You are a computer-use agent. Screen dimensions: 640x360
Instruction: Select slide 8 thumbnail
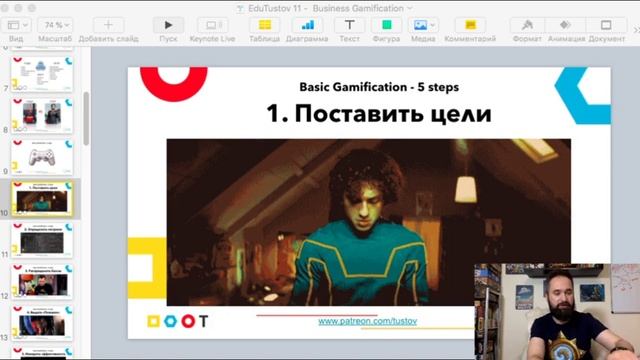pyautogui.click(x=42, y=116)
